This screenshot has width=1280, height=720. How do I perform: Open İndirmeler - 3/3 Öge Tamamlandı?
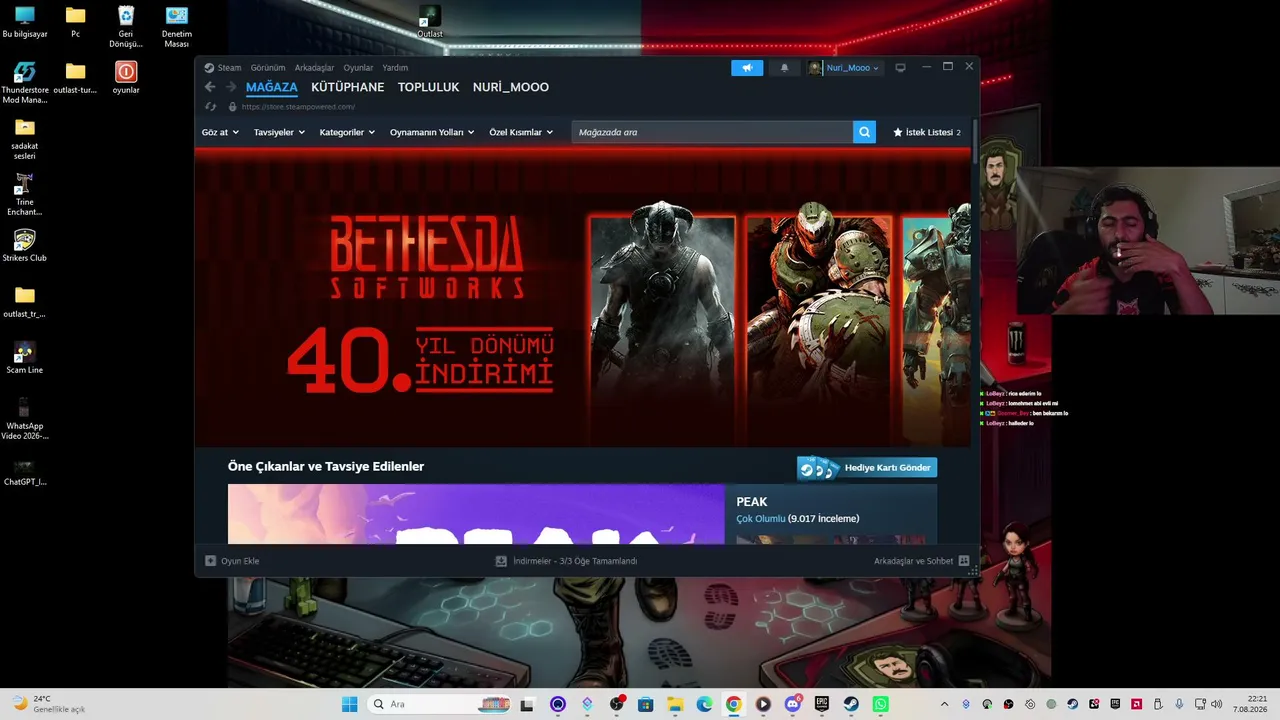(x=575, y=561)
